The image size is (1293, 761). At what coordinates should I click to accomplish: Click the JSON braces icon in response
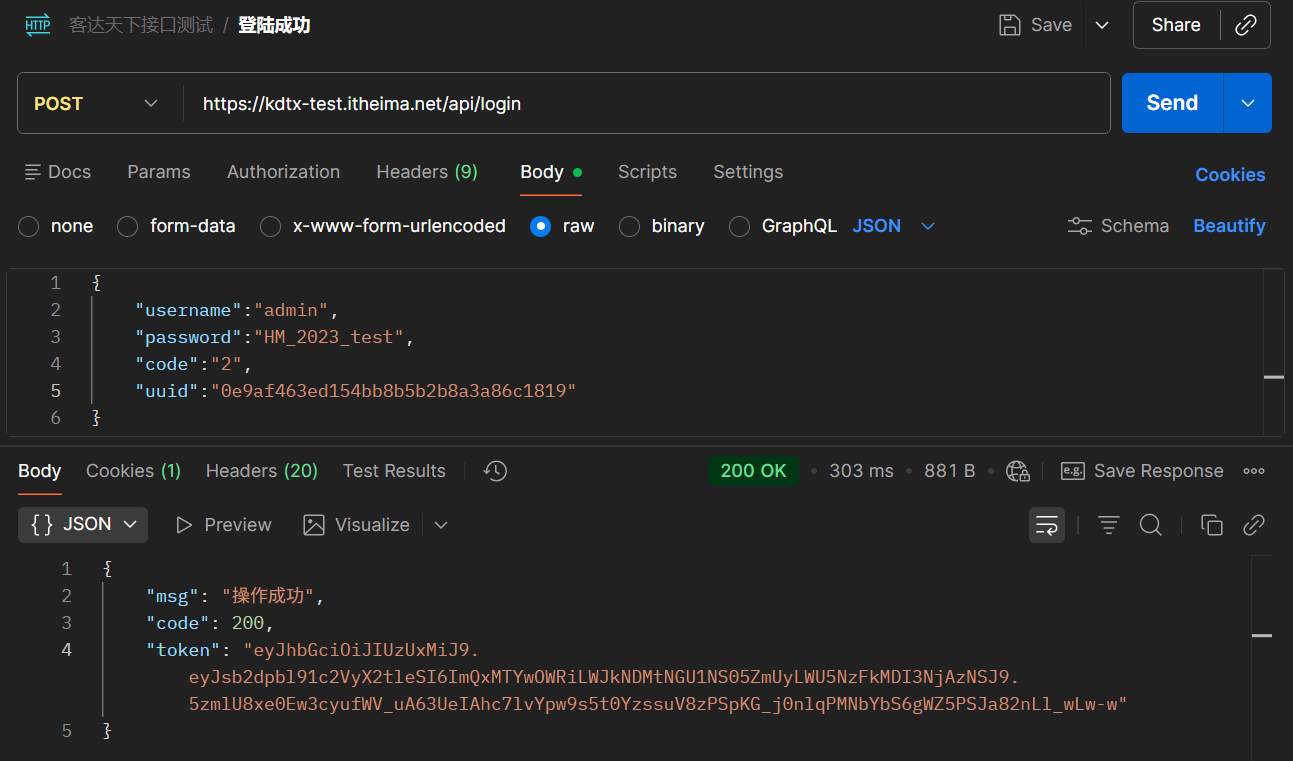[42, 525]
